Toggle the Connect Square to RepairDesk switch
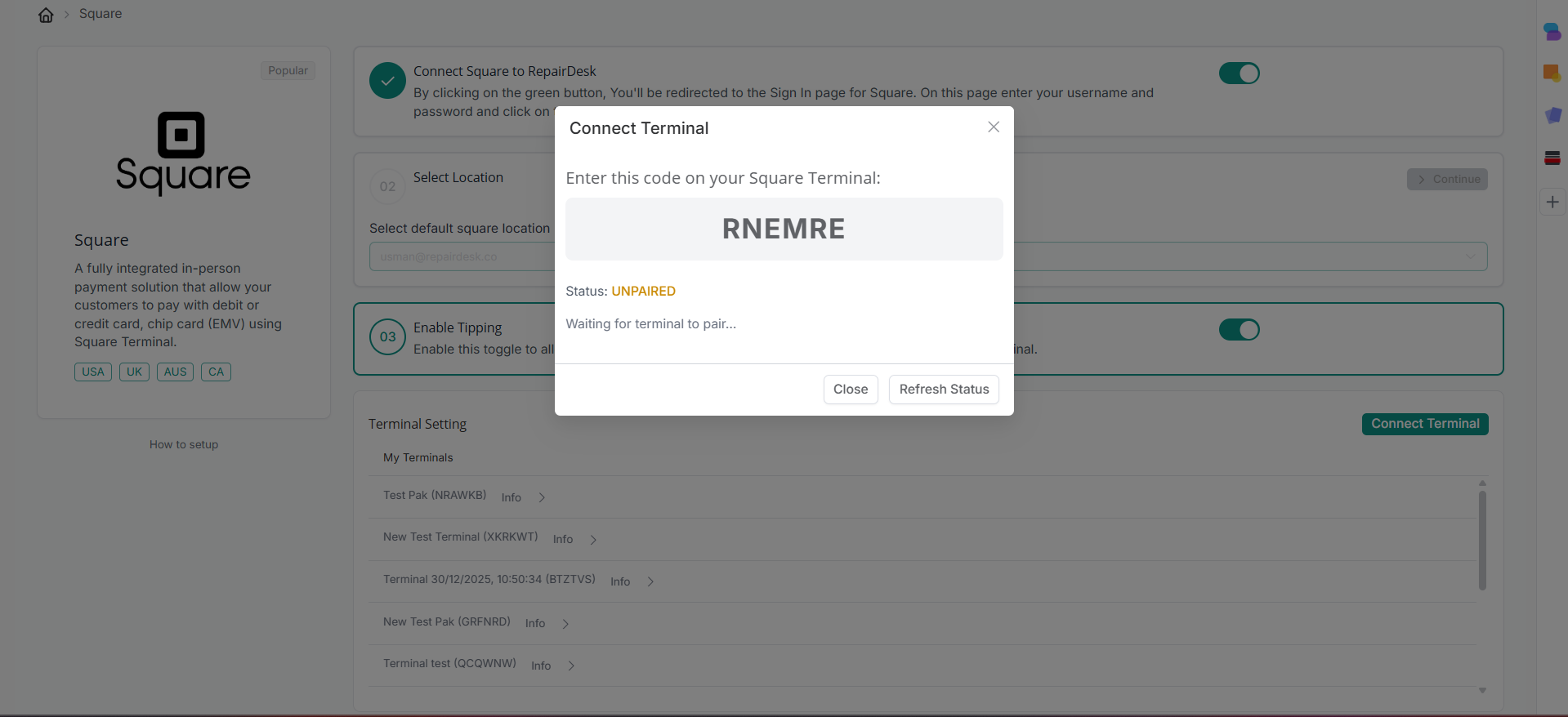This screenshot has width=1568, height=717. coord(1239,73)
